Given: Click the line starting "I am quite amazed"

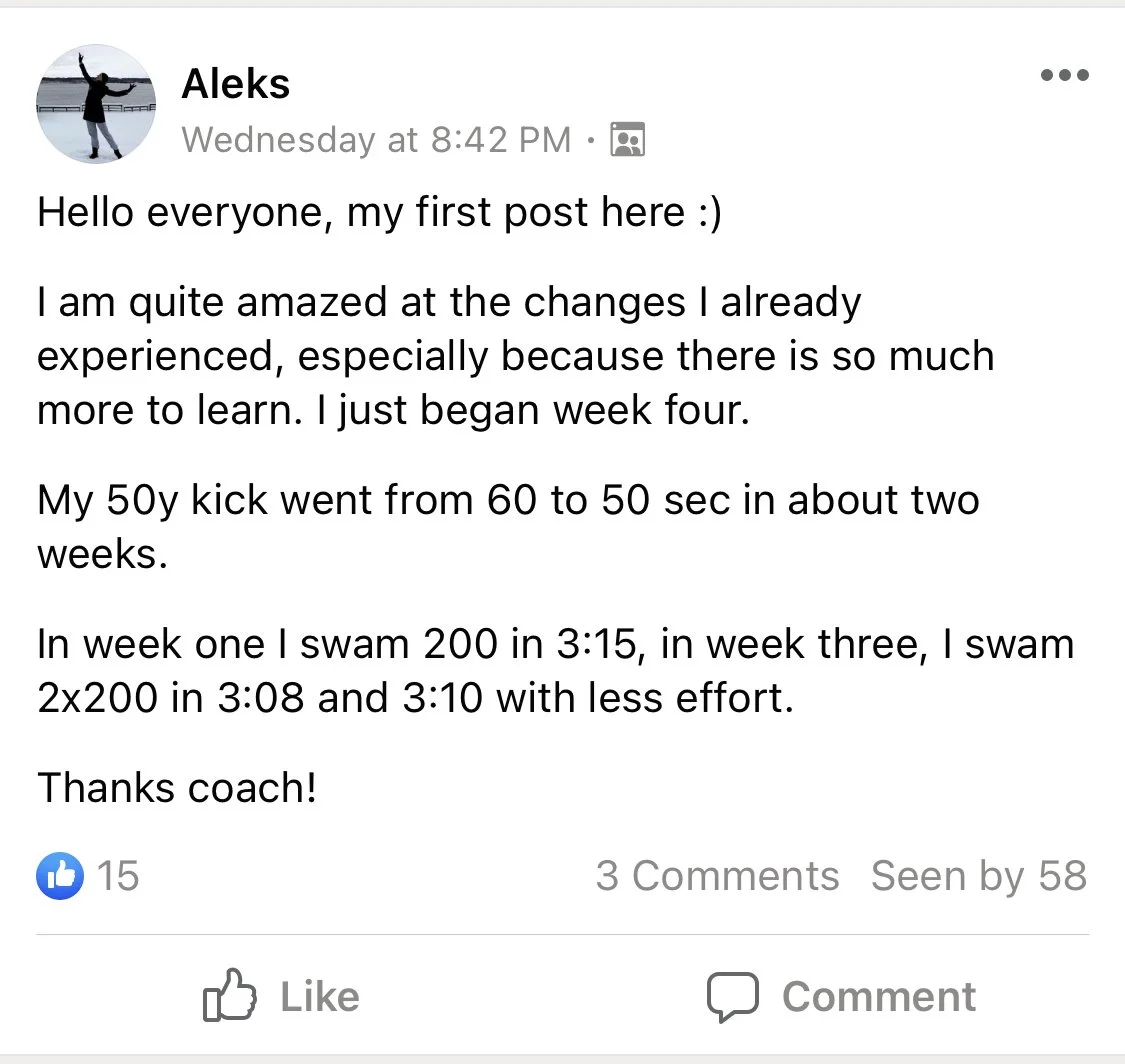Looking at the screenshot, I should 448,302.
